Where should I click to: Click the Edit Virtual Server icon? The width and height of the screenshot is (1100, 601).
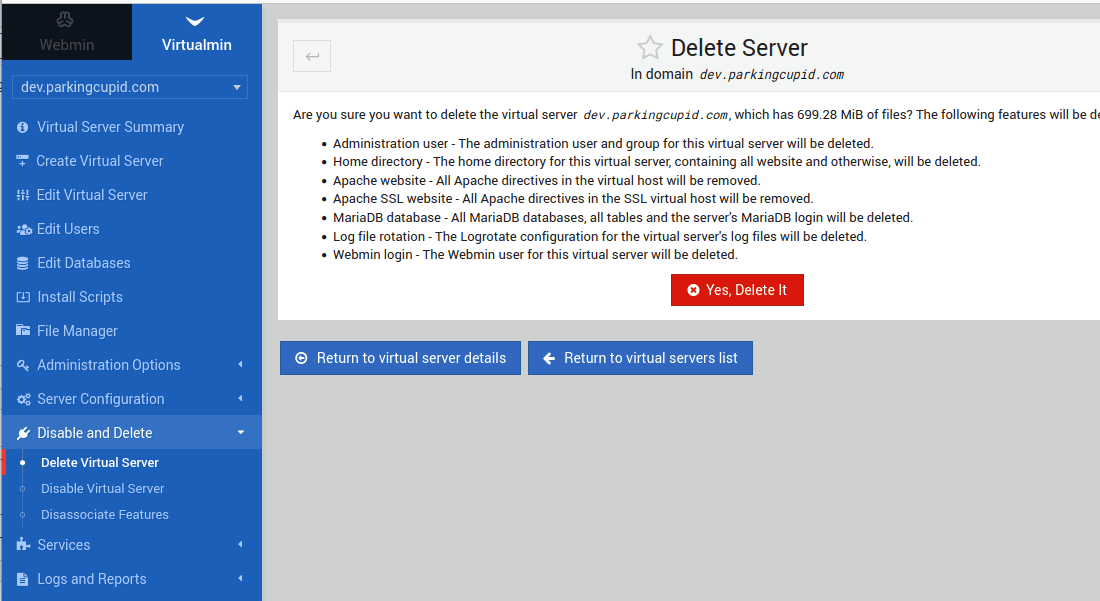[x=22, y=195]
